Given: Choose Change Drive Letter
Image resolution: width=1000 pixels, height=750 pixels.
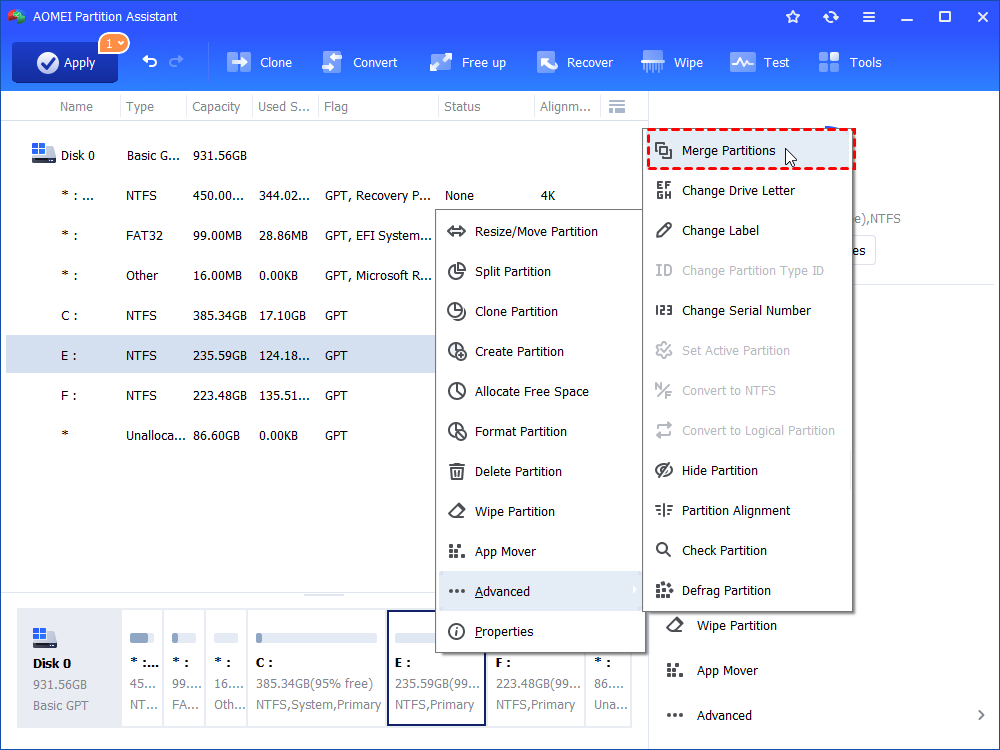Looking at the screenshot, I should 747,191.
